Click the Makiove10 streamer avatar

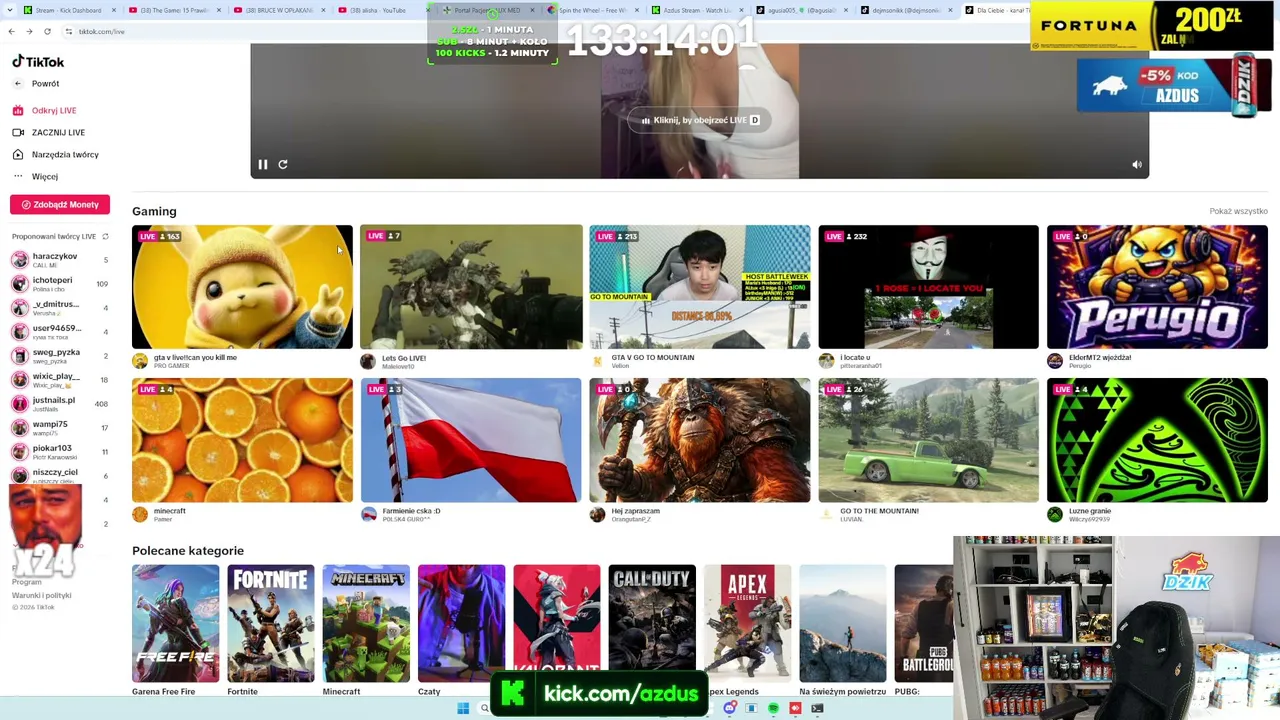coord(368,361)
